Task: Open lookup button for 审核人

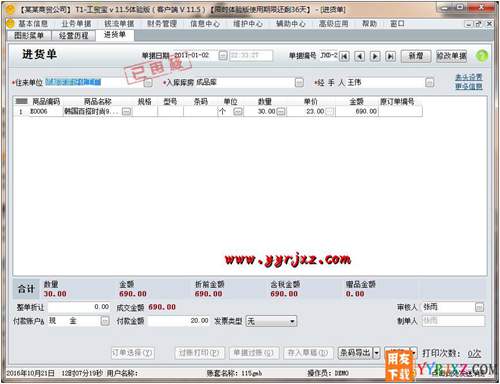Action: click(479, 307)
